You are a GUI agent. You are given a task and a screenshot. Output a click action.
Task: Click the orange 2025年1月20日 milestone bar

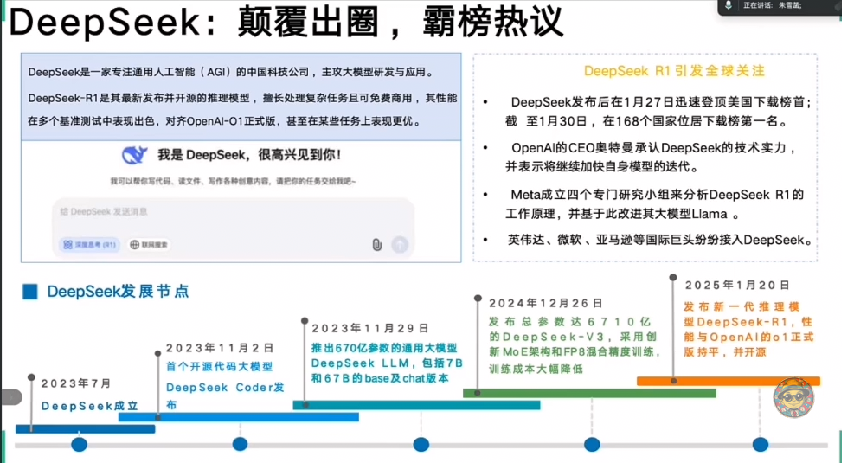[x=728, y=381]
